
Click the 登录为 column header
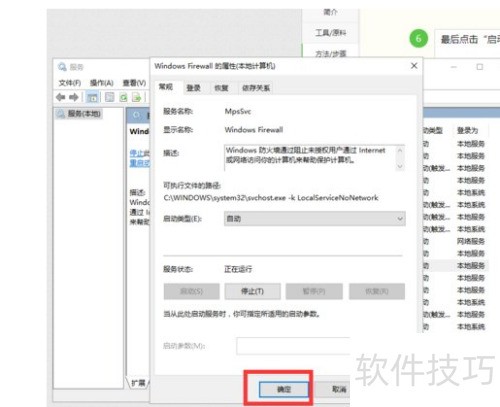tap(467, 130)
